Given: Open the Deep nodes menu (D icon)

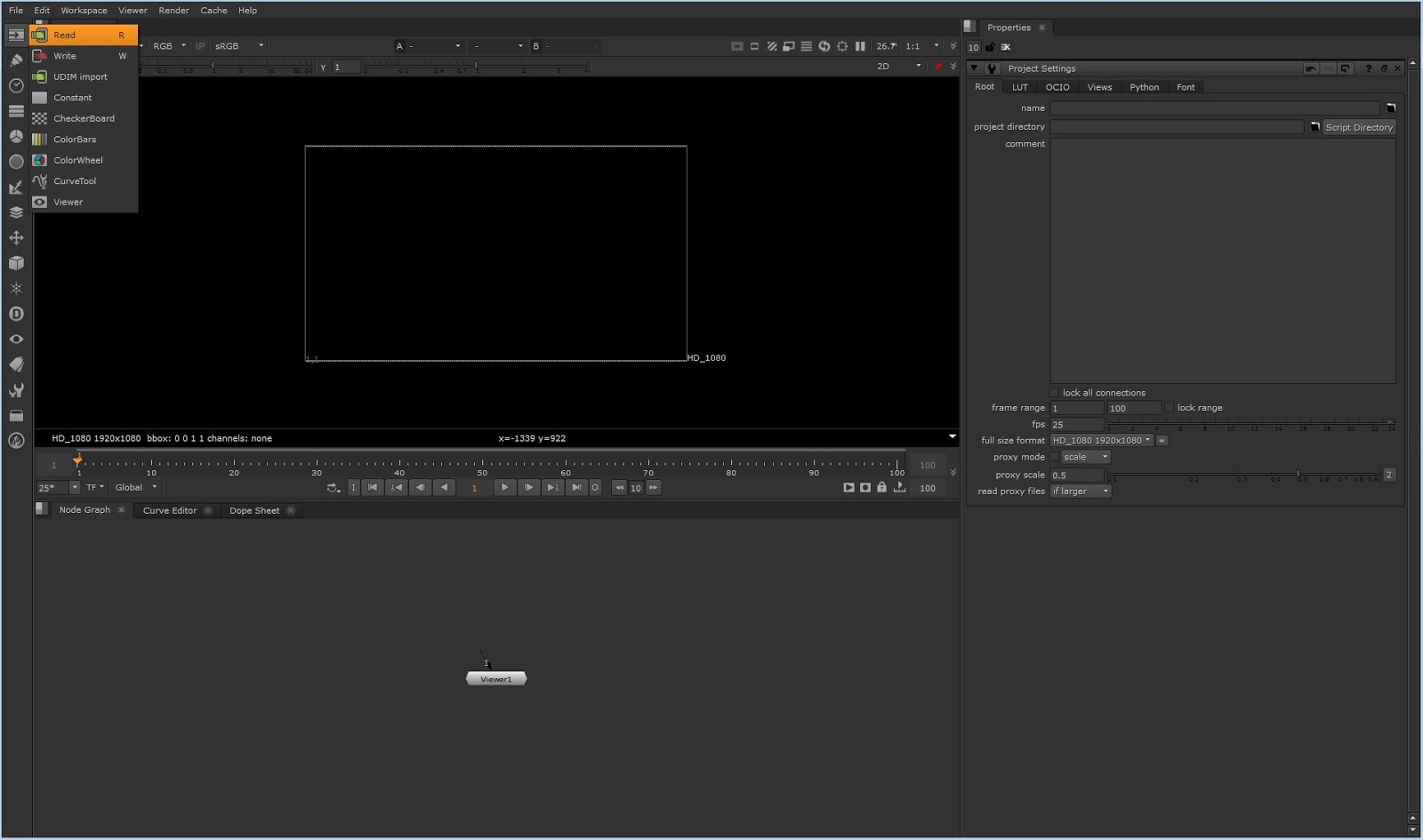Looking at the screenshot, I should click(x=16, y=313).
